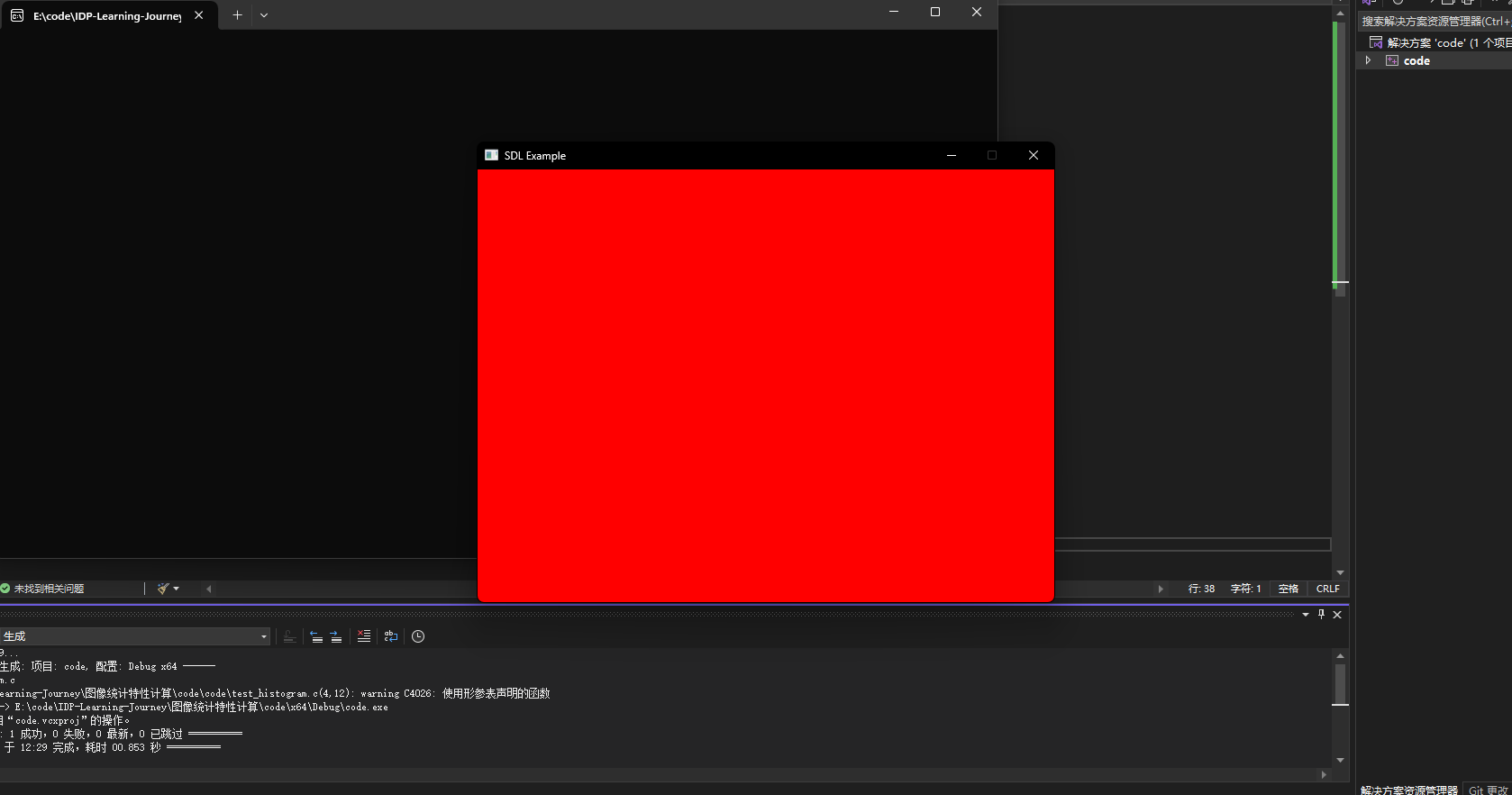Click the clock timestamp icon in output toolbar
This screenshot has width=1512, height=795.
point(418,636)
